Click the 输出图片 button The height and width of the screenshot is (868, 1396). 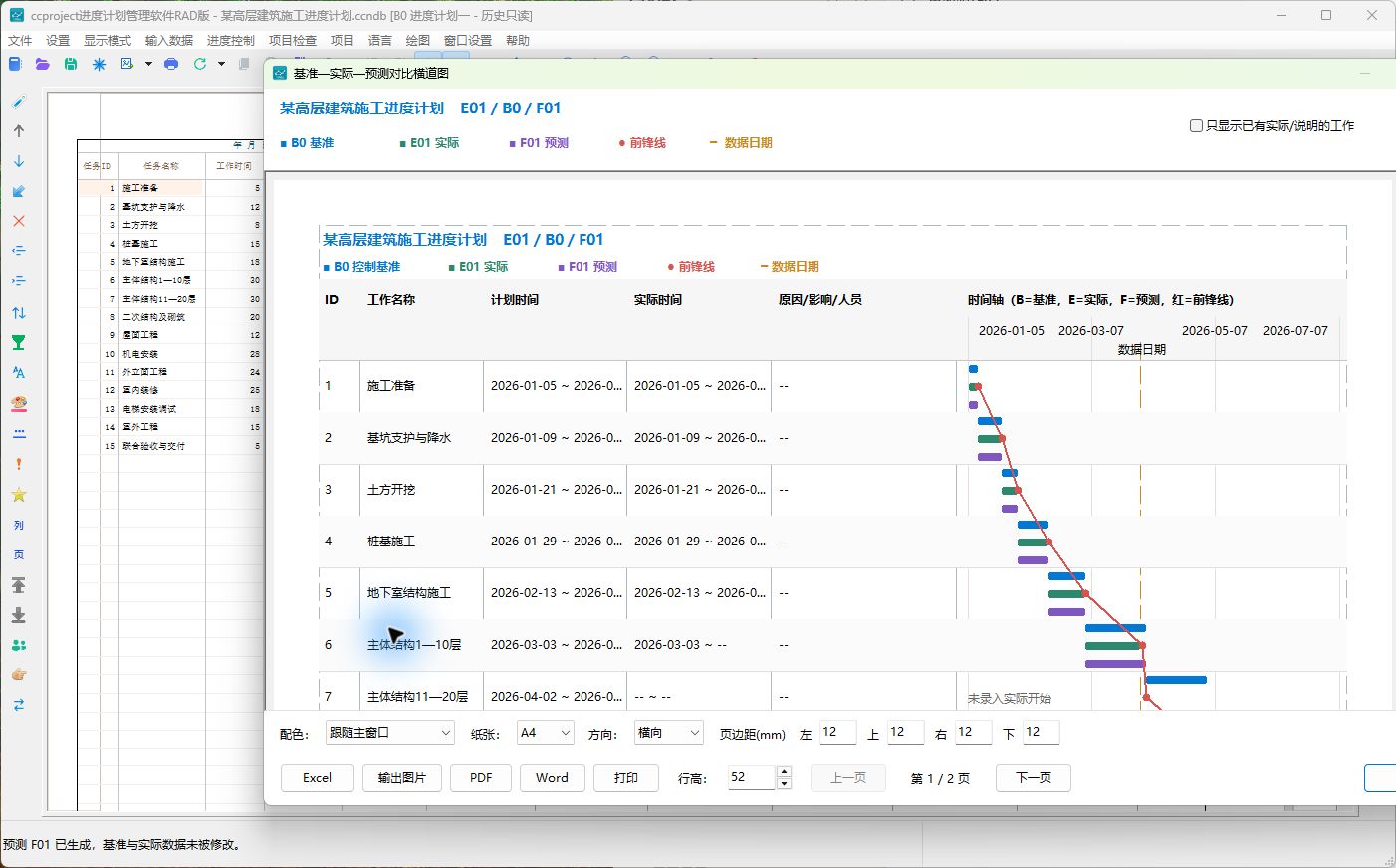click(401, 778)
